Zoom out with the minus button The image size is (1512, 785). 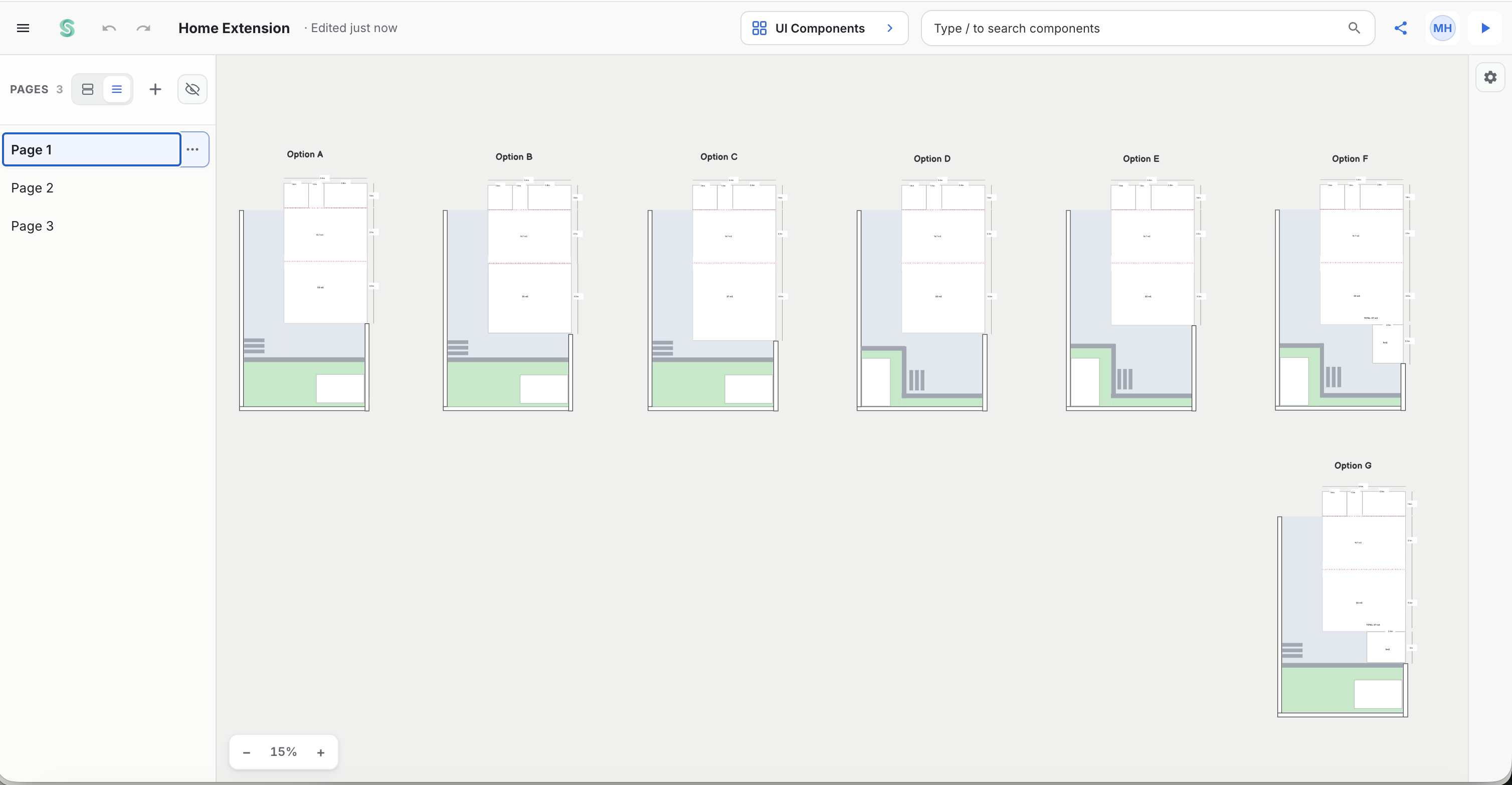247,752
